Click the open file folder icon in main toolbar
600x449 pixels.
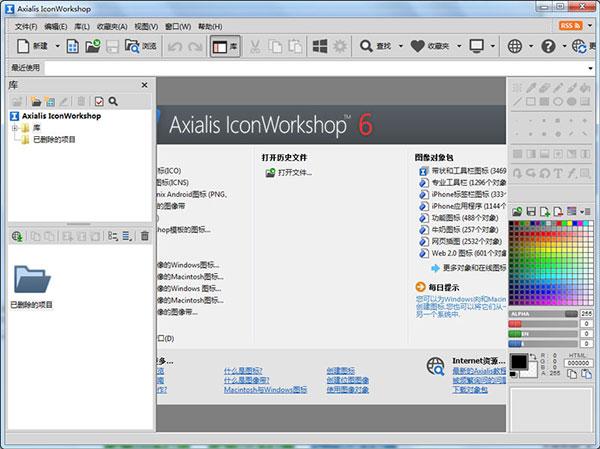[x=93, y=46]
